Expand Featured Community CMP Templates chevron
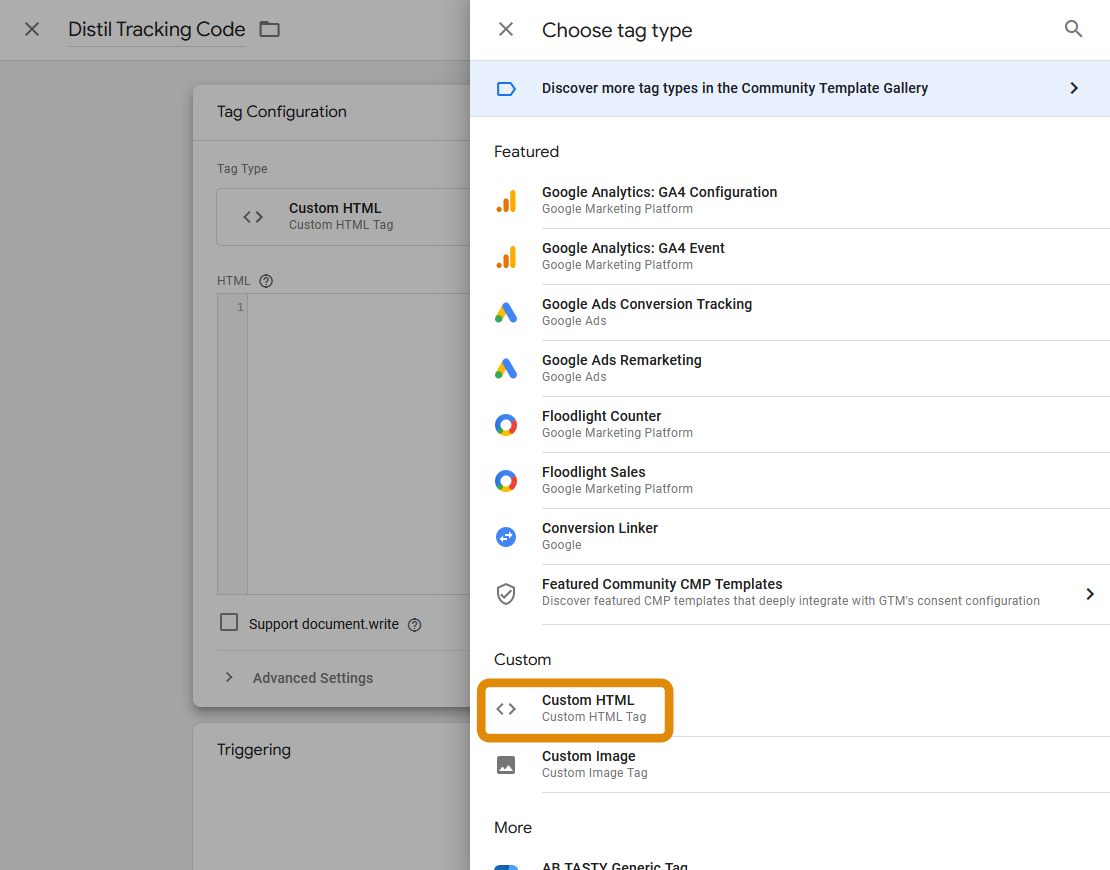This screenshot has width=1110, height=870. [1090, 594]
